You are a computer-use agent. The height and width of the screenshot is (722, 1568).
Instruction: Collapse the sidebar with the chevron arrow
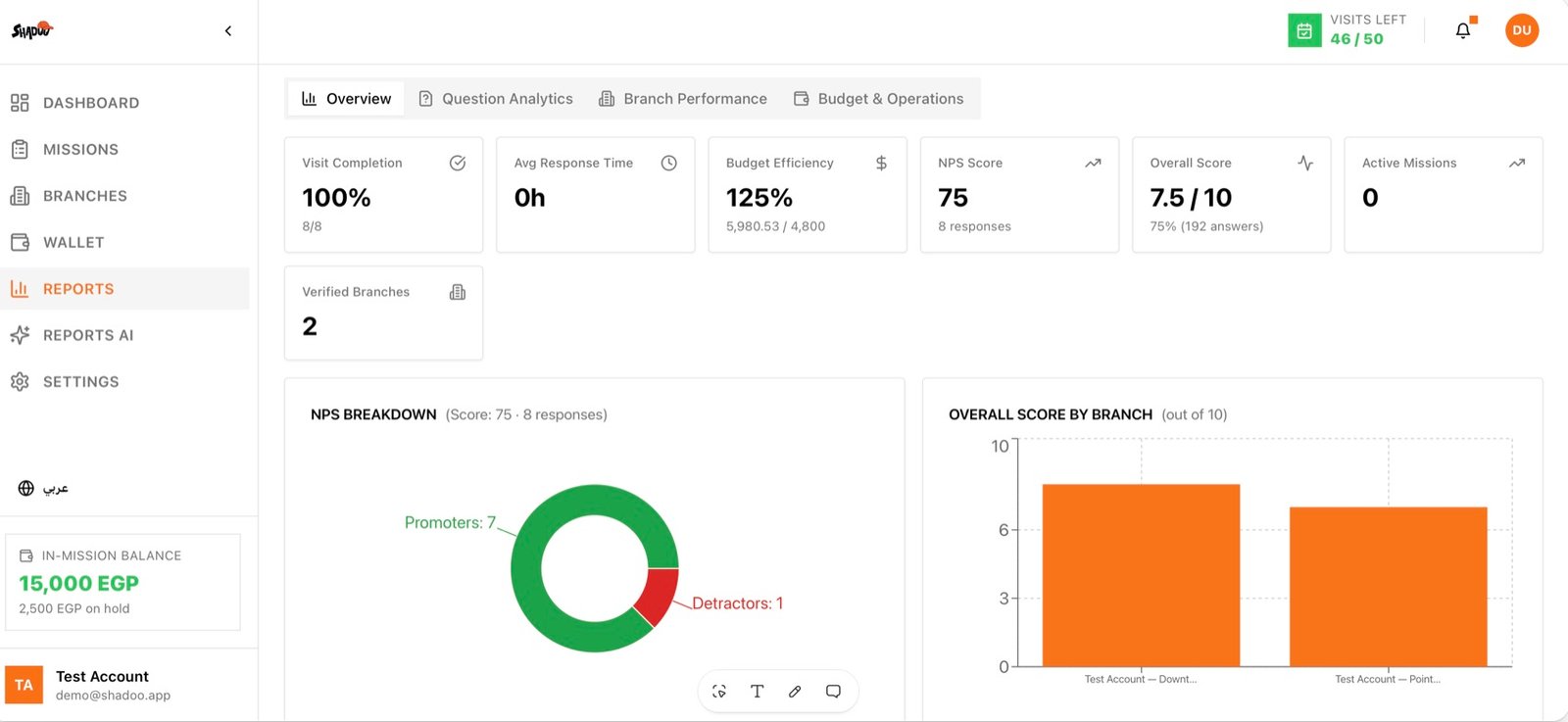pyautogui.click(x=228, y=30)
